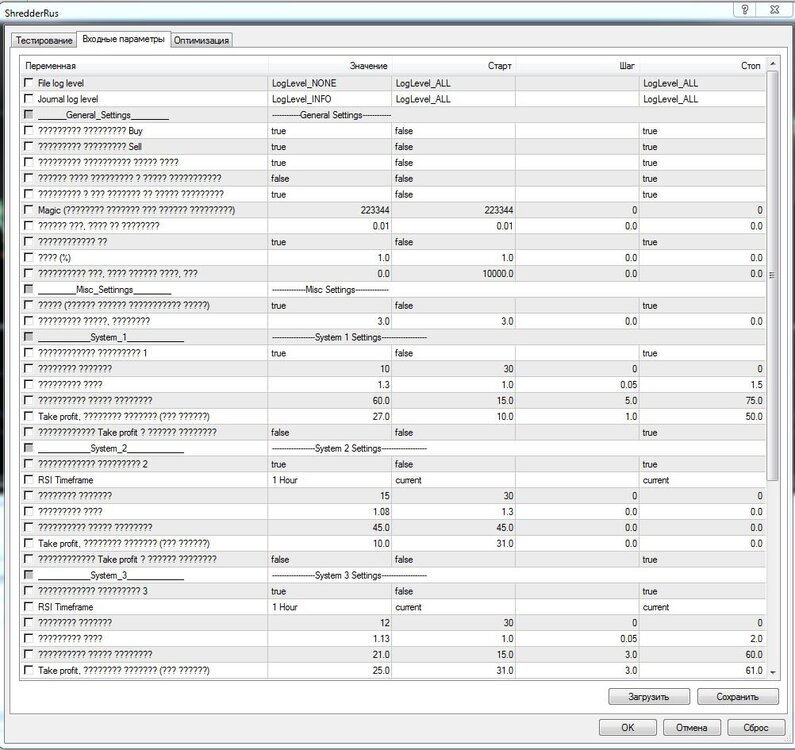The width and height of the screenshot is (795, 750).
Task: Select the System 3 value 1.13
Action: click(x=381, y=638)
